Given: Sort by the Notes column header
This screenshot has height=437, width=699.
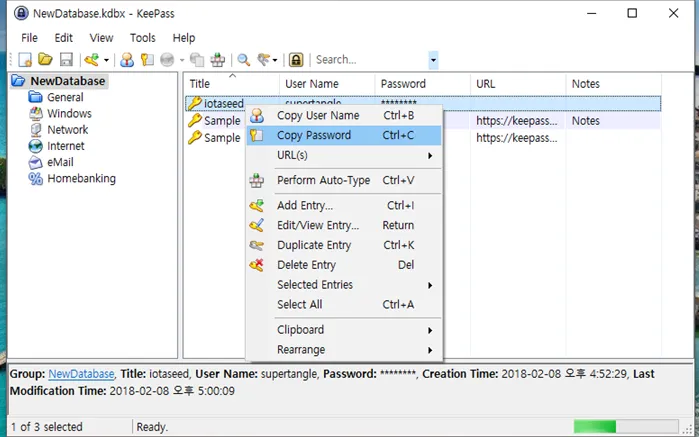Looking at the screenshot, I should click(613, 84).
